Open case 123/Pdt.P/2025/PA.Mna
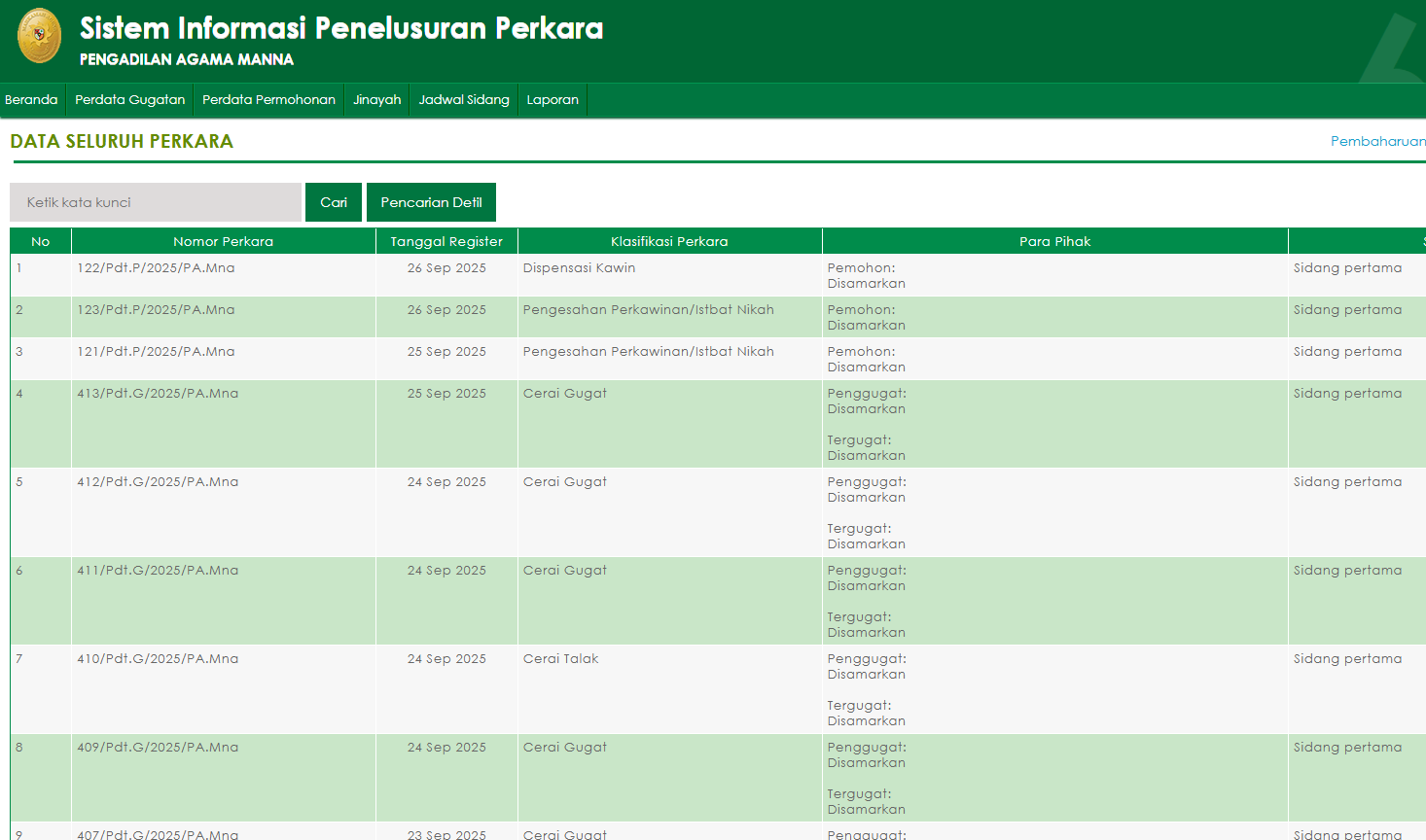Viewport: 1426px width, 840px height. [x=156, y=310]
